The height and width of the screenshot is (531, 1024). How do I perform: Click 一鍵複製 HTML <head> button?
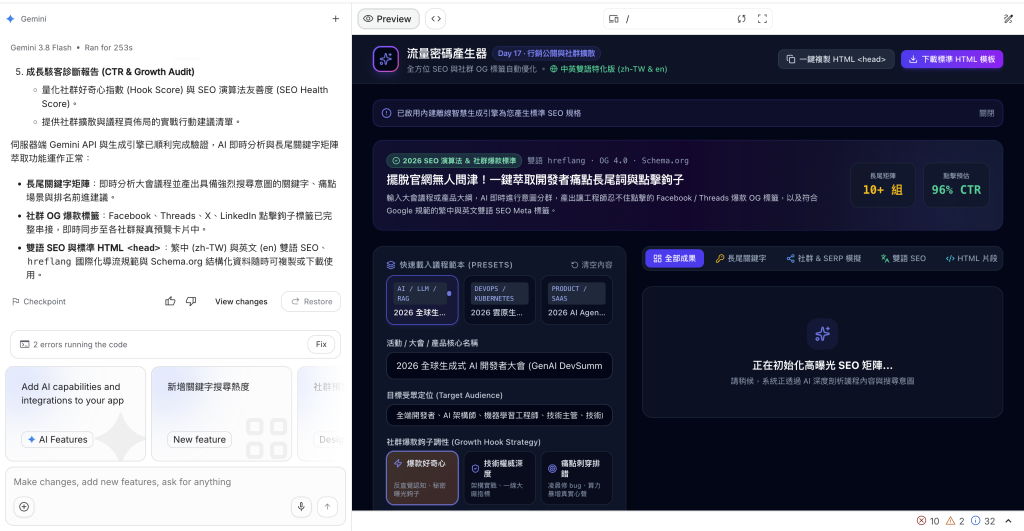836,59
